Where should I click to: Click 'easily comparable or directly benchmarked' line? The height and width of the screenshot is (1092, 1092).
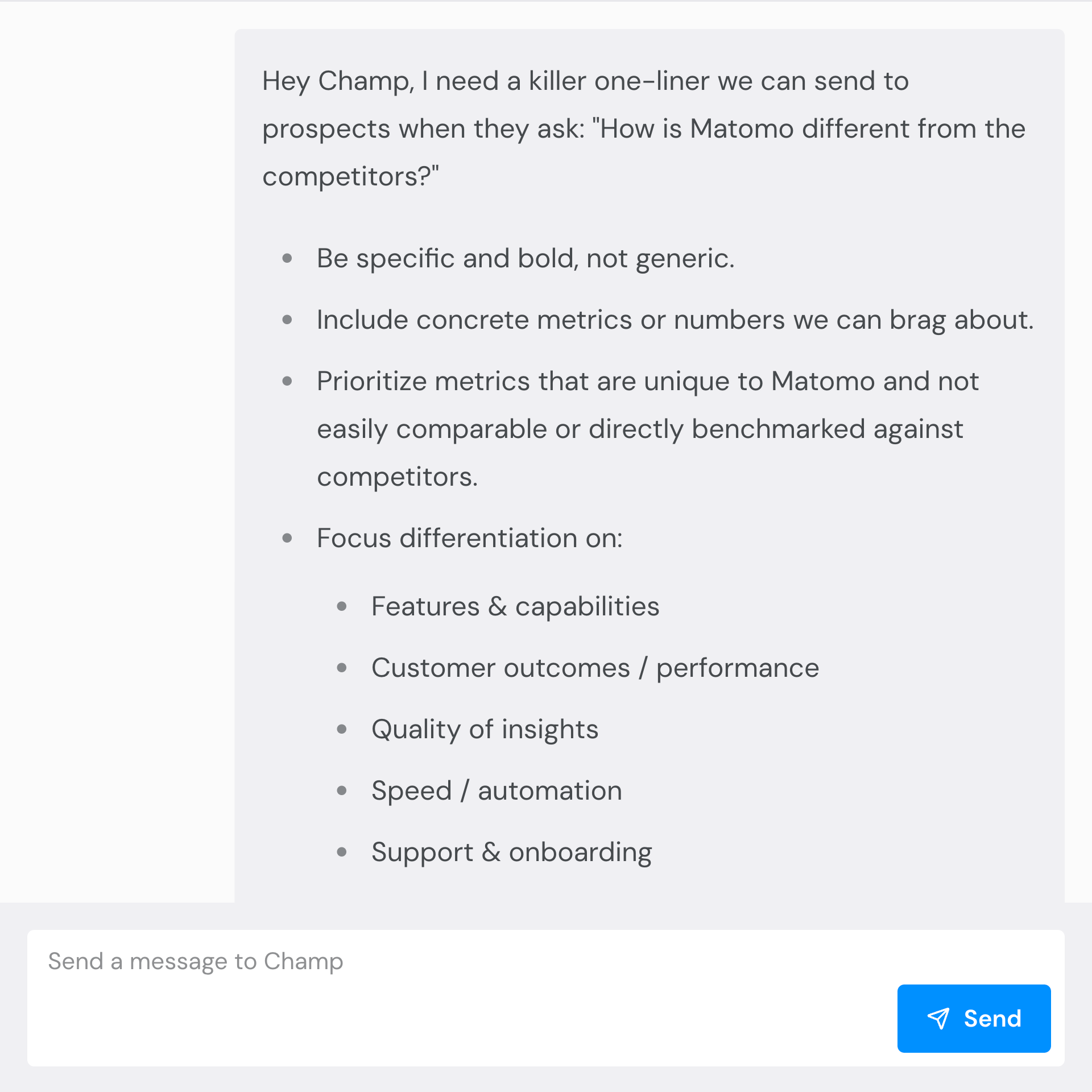(x=639, y=429)
